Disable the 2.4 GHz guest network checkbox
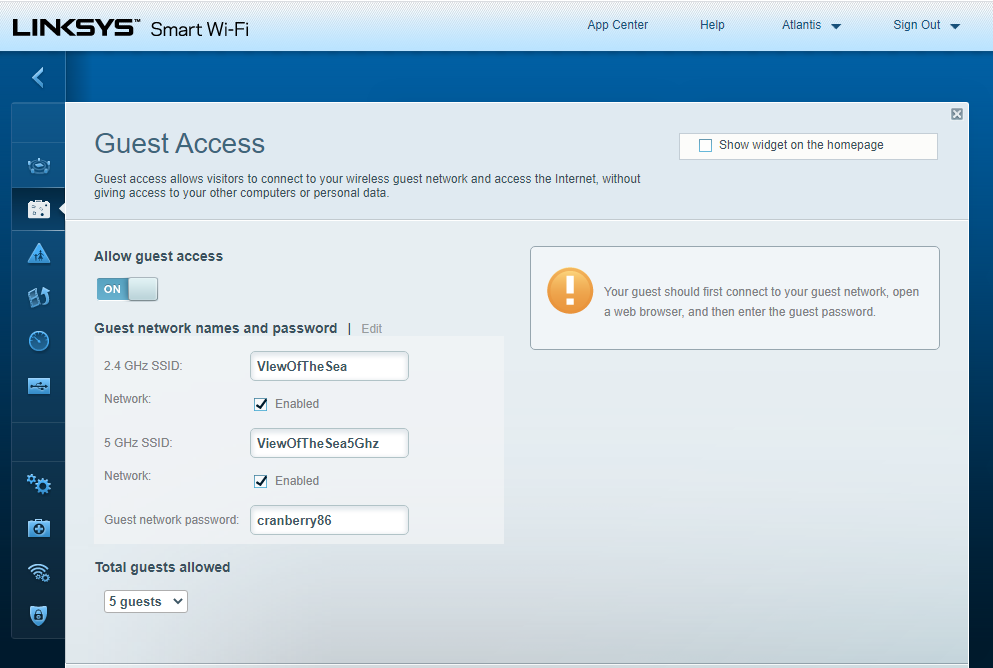This screenshot has width=993, height=668. 261,404
